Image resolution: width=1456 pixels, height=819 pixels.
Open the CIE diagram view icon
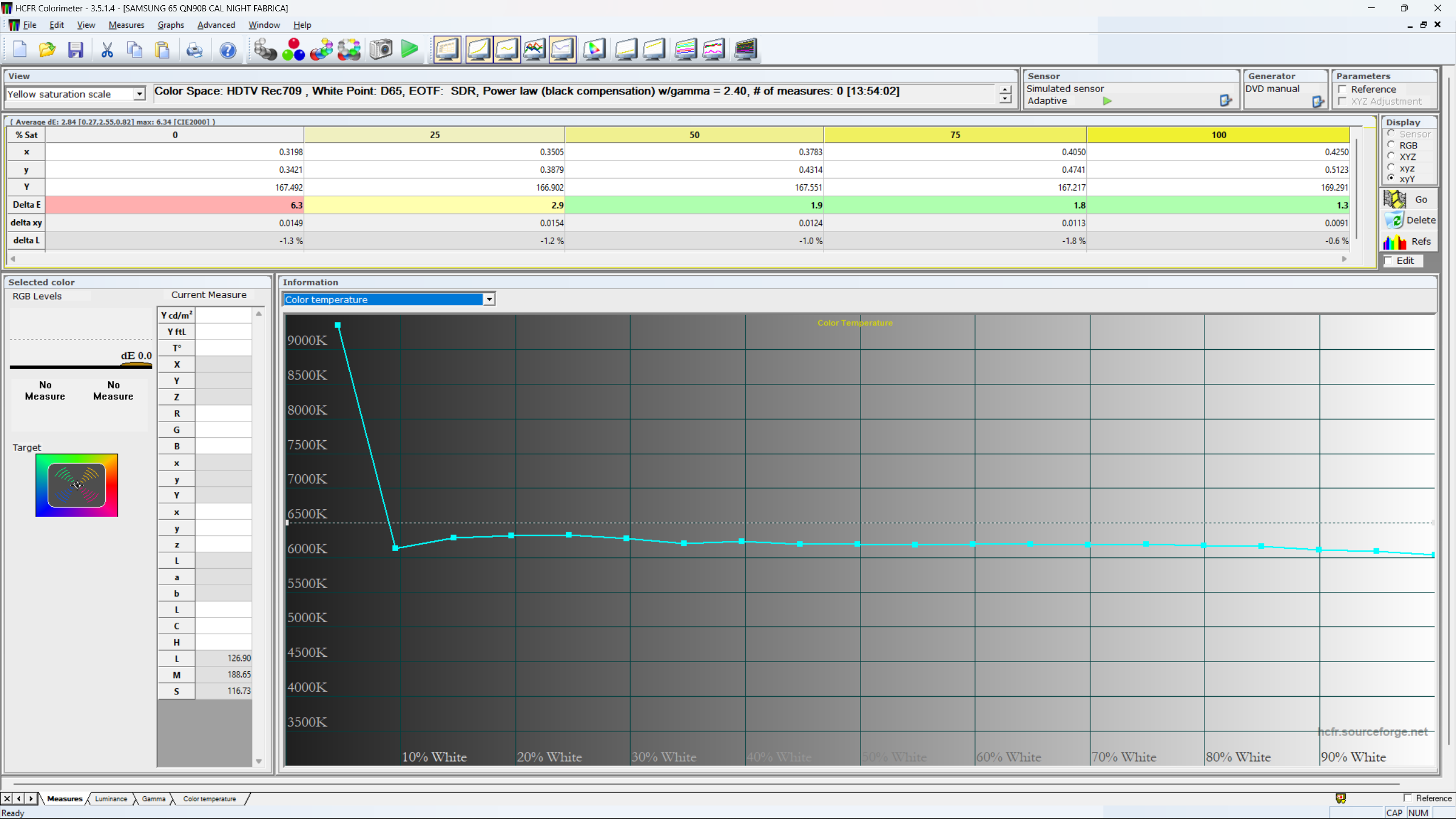click(594, 49)
